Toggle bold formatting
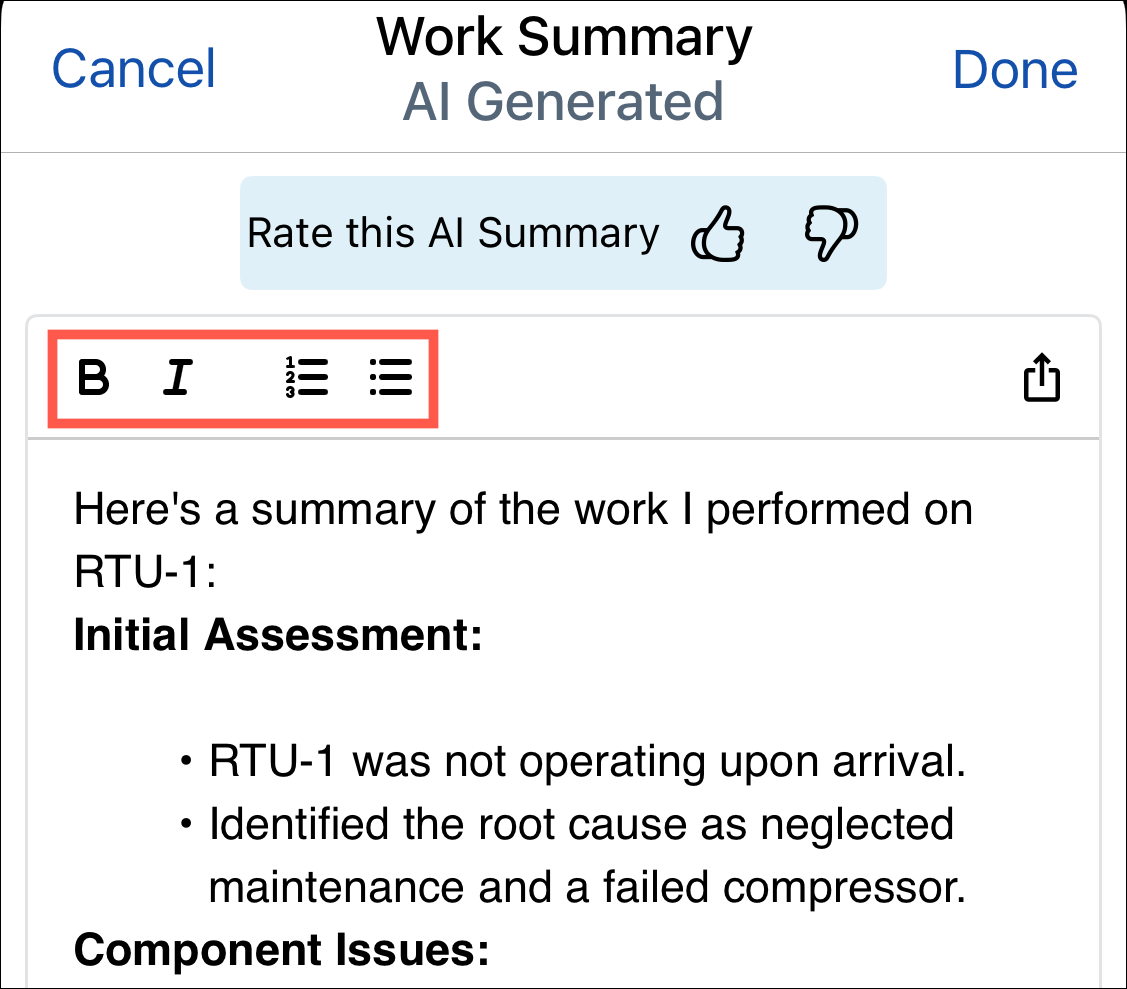This screenshot has height=989, width=1127. [93, 377]
